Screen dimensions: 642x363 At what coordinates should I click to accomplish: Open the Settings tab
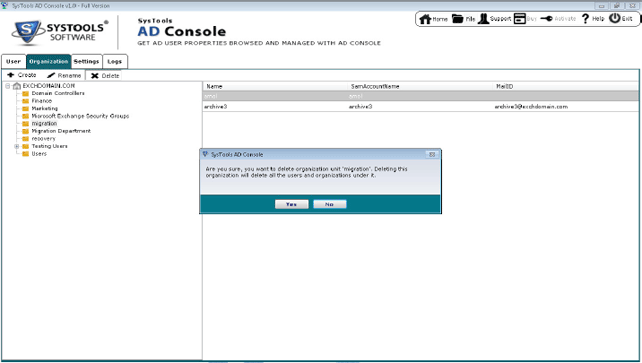pyautogui.click(x=86, y=61)
